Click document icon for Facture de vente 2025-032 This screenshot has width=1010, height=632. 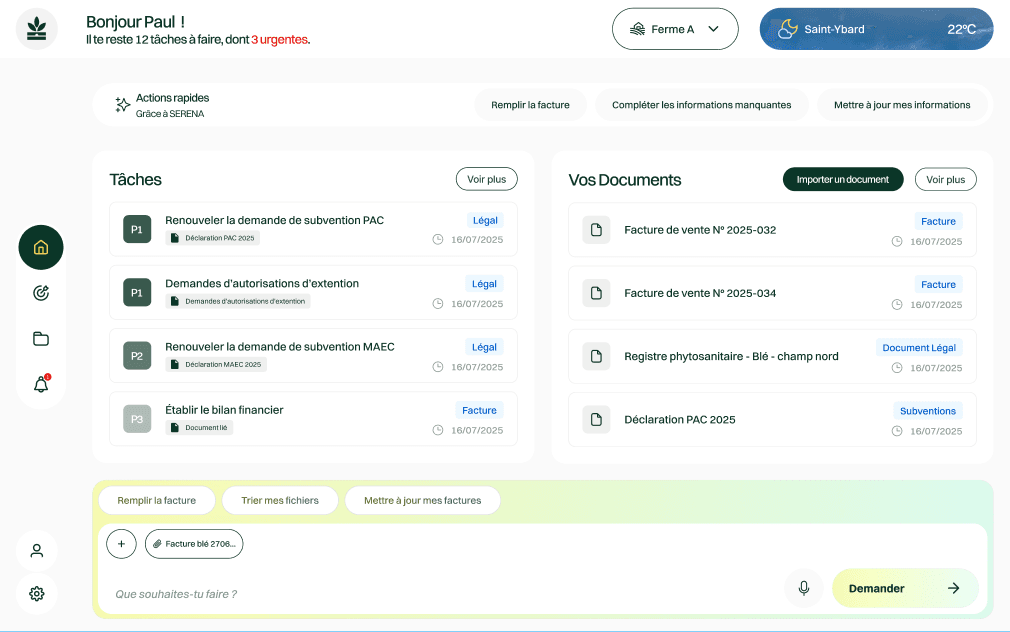click(x=596, y=230)
